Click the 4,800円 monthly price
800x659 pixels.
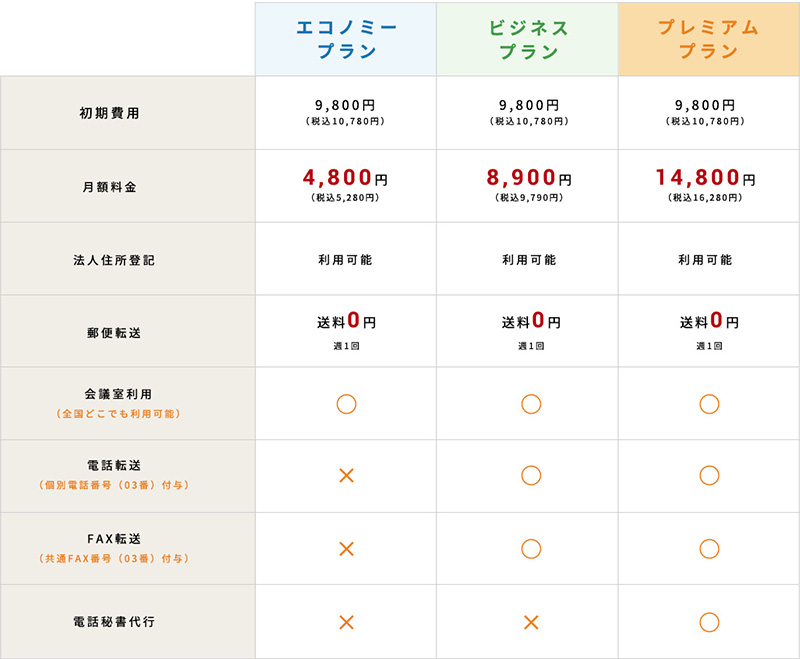click(x=345, y=178)
